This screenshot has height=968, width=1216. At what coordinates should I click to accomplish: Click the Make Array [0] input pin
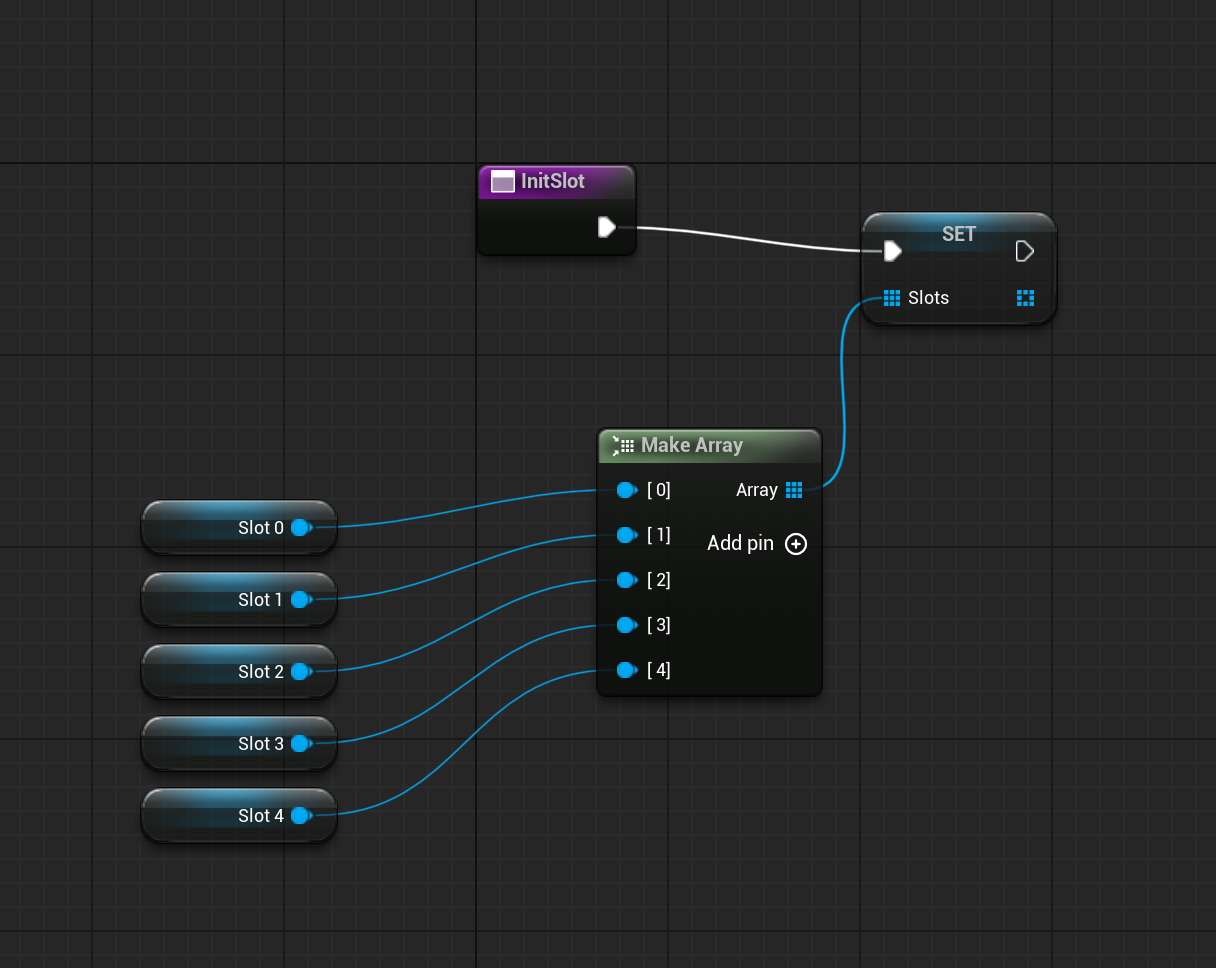coord(626,490)
